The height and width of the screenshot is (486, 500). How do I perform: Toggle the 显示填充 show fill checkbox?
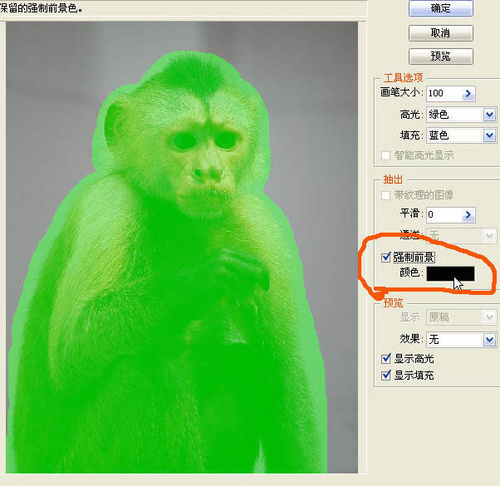[x=386, y=375]
